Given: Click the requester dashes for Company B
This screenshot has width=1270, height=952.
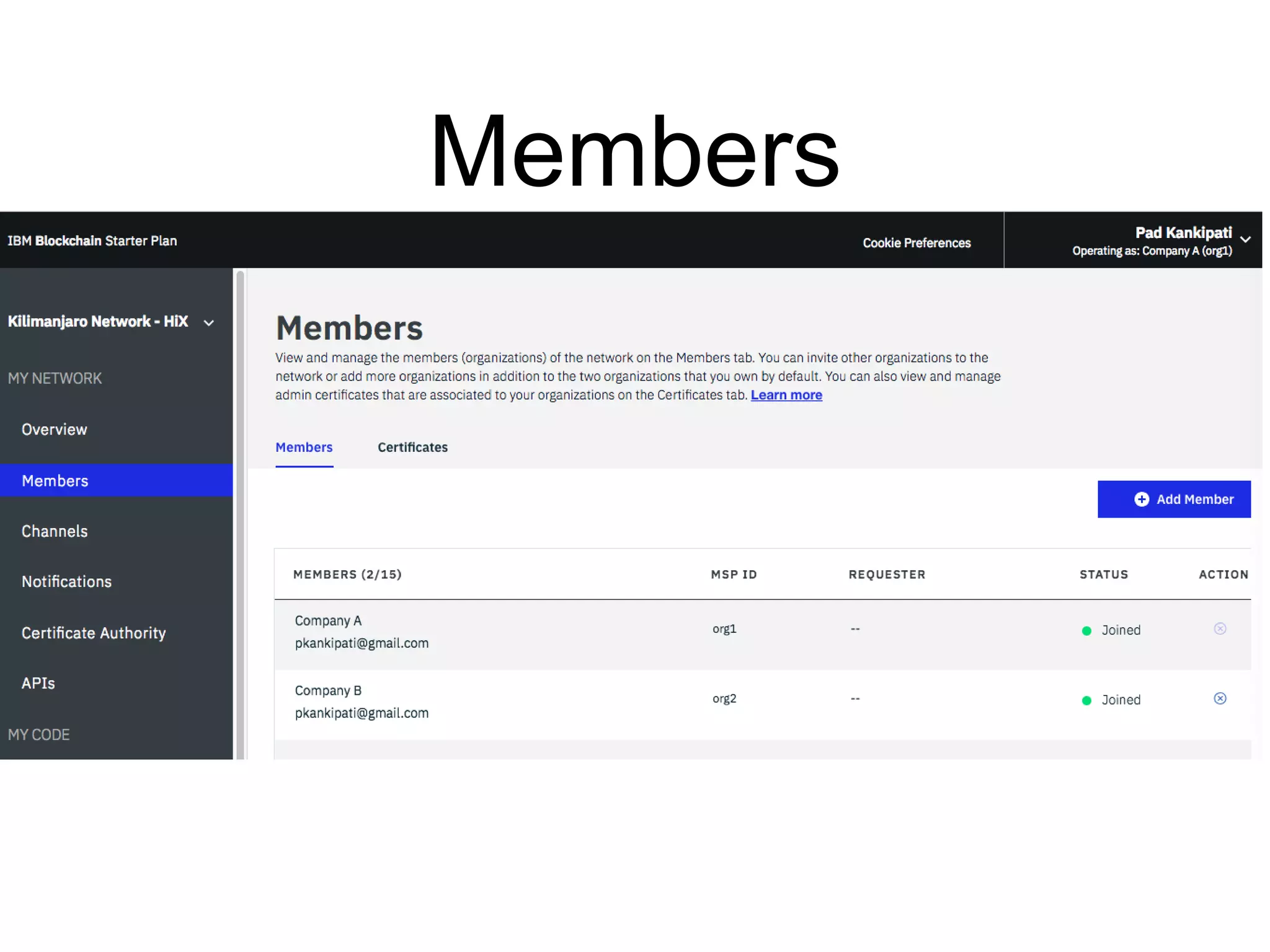Looking at the screenshot, I should click(x=855, y=699).
